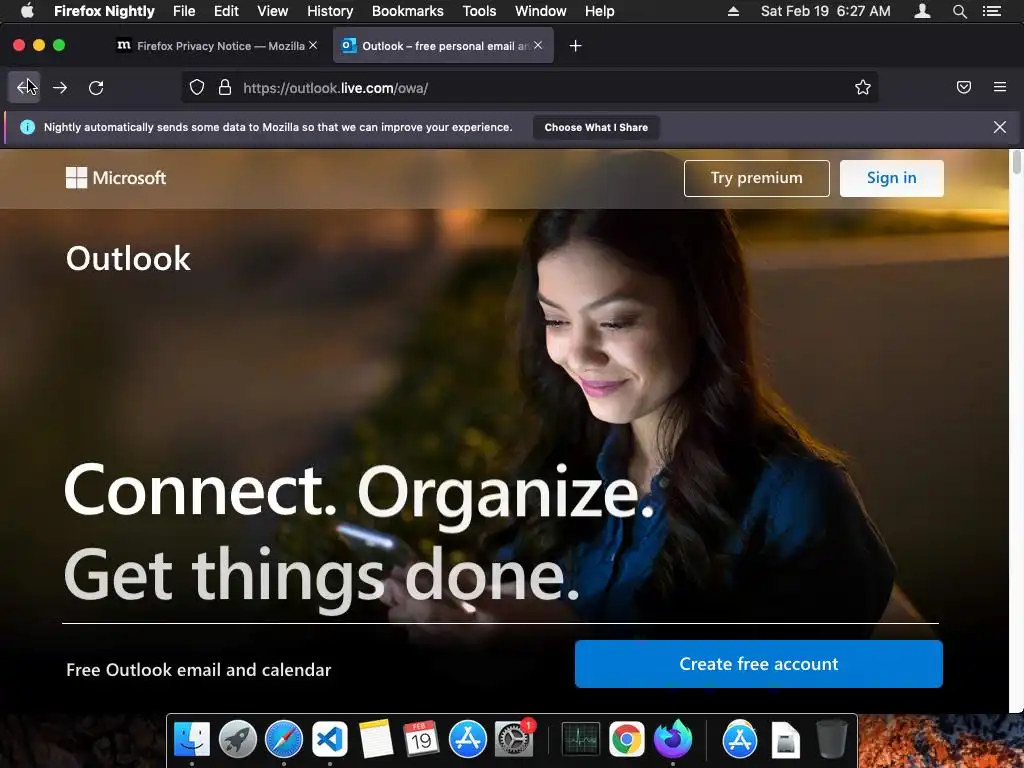Open Calendar showing 19 in Dock

(421, 739)
